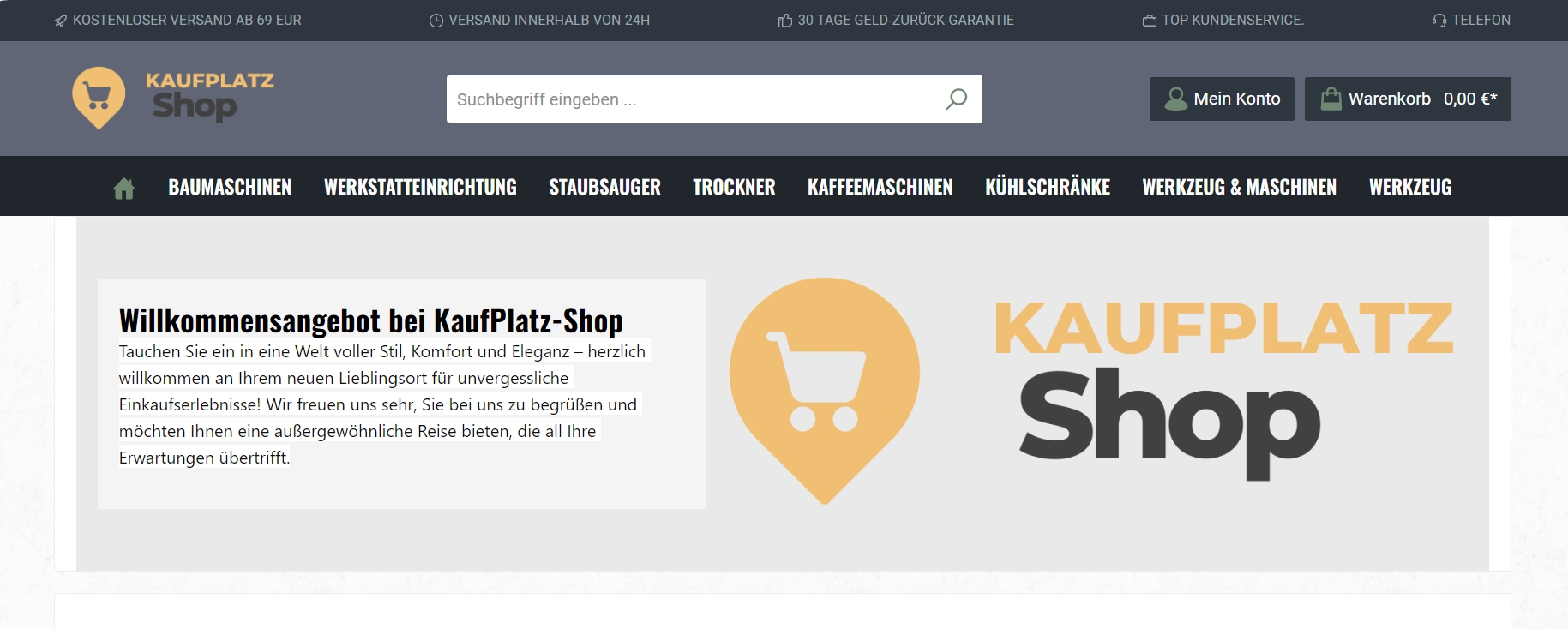This screenshot has height=629, width=1568.
Task: Open the Warenkorb cart button
Action: [x=1408, y=99]
